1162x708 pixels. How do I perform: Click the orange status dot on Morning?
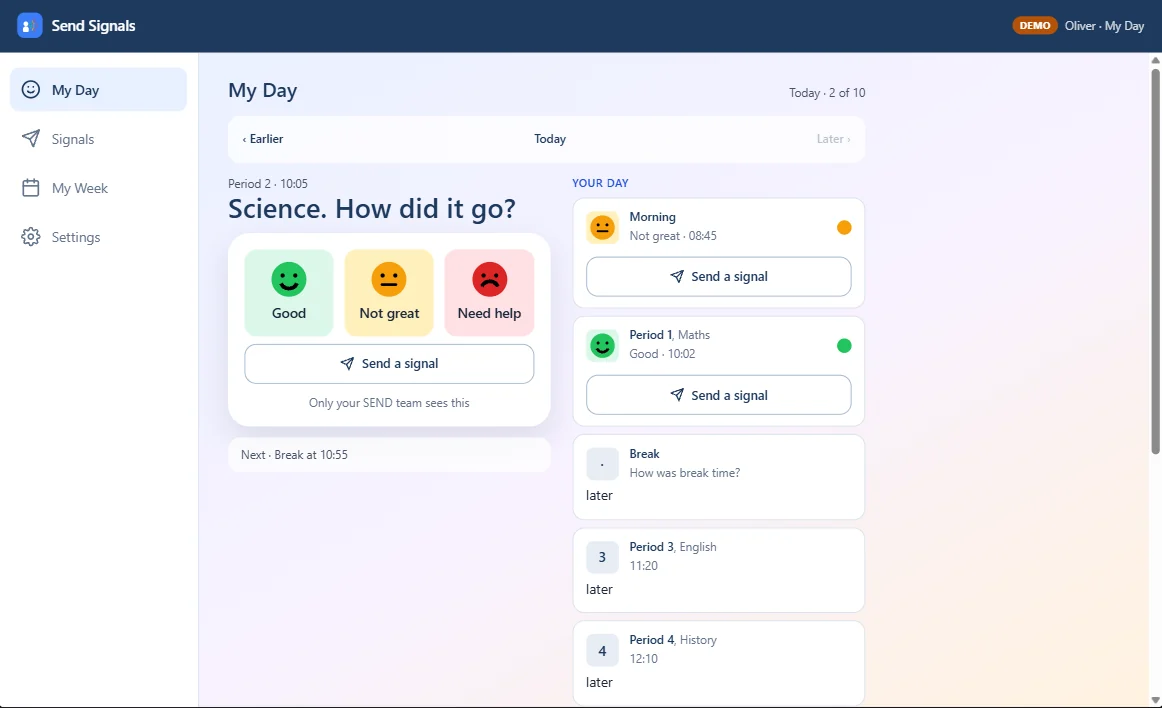click(844, 228)
